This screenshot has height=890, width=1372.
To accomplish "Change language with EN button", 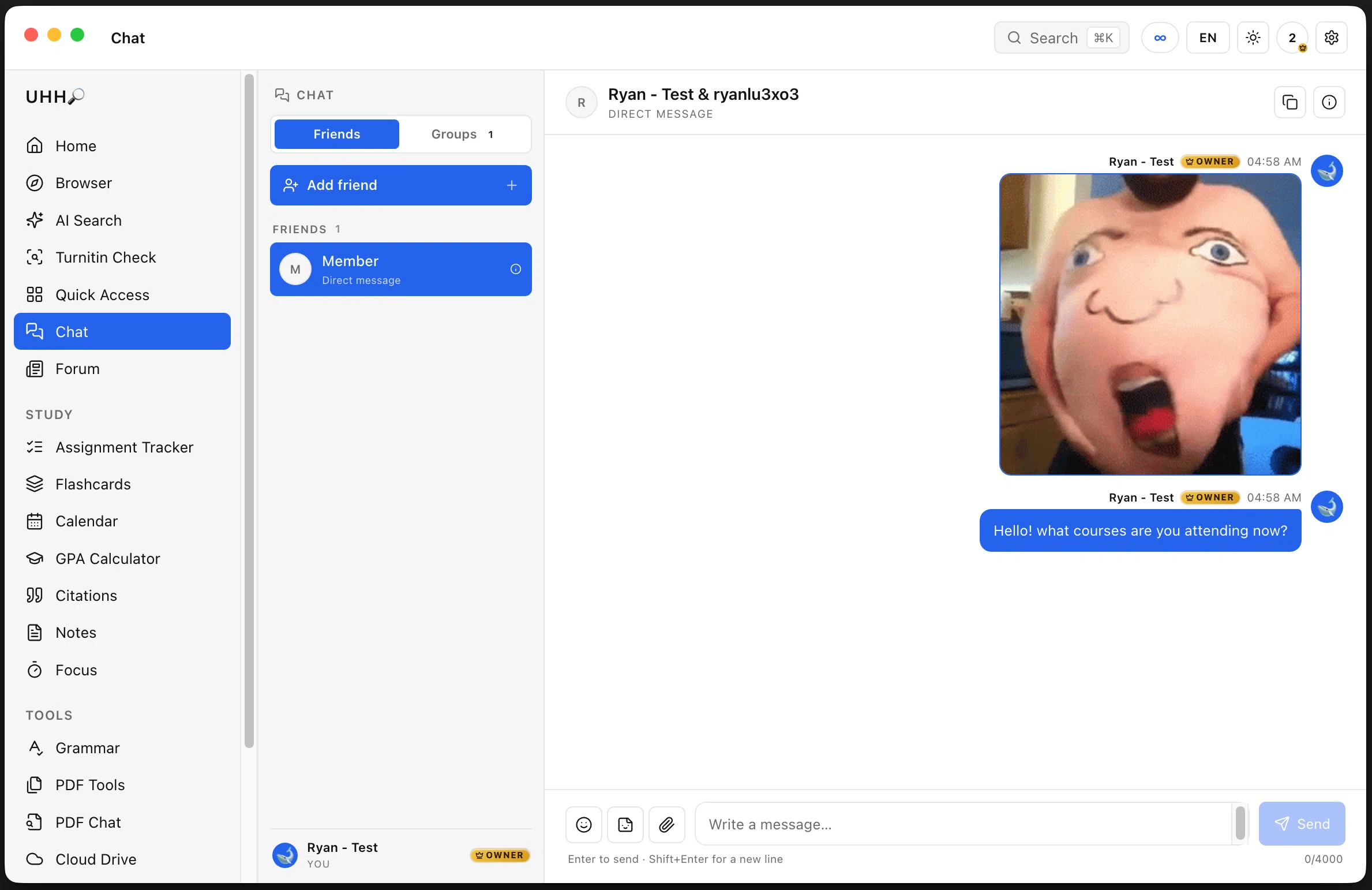I will [x=1208, y=38].
